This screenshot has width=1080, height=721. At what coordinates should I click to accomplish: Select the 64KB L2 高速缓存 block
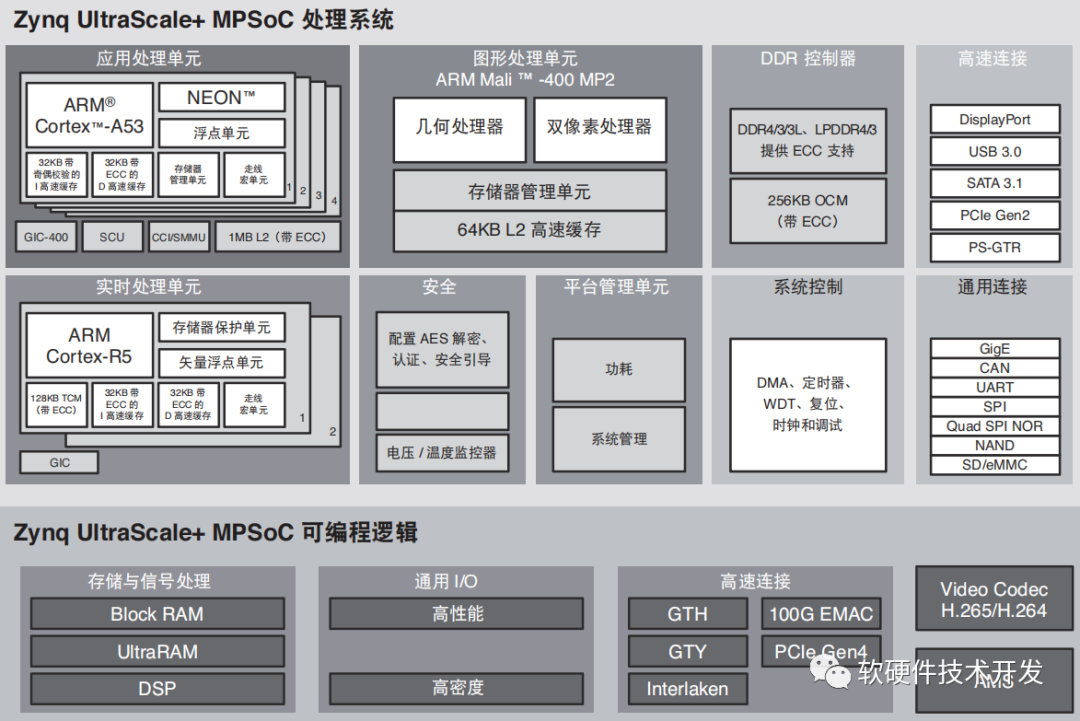tap(530, 231)
